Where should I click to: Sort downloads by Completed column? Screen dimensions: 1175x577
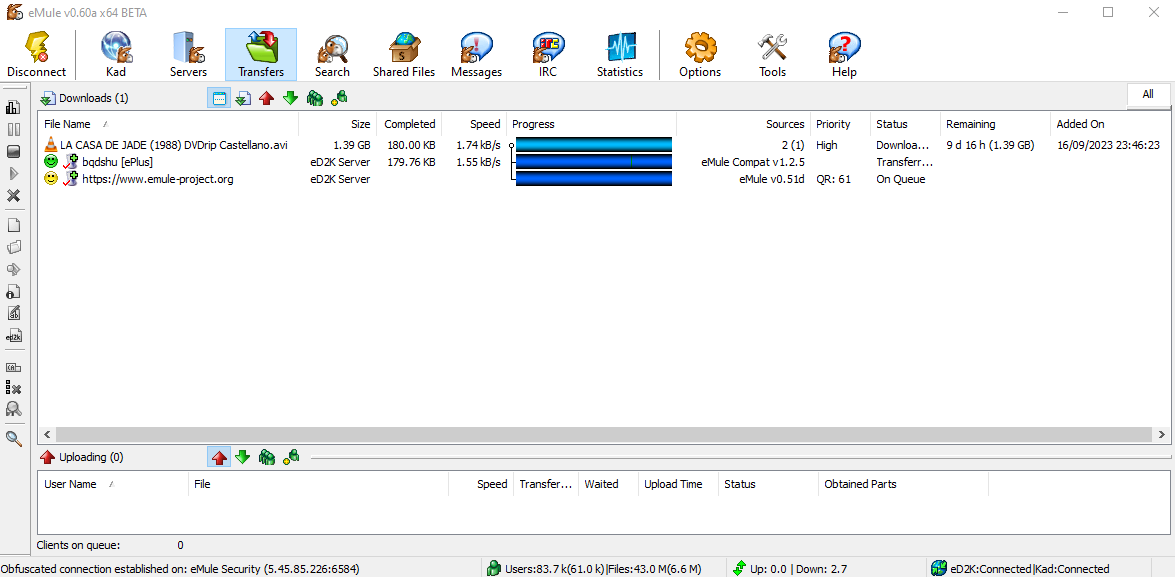(x=409, y=124)
